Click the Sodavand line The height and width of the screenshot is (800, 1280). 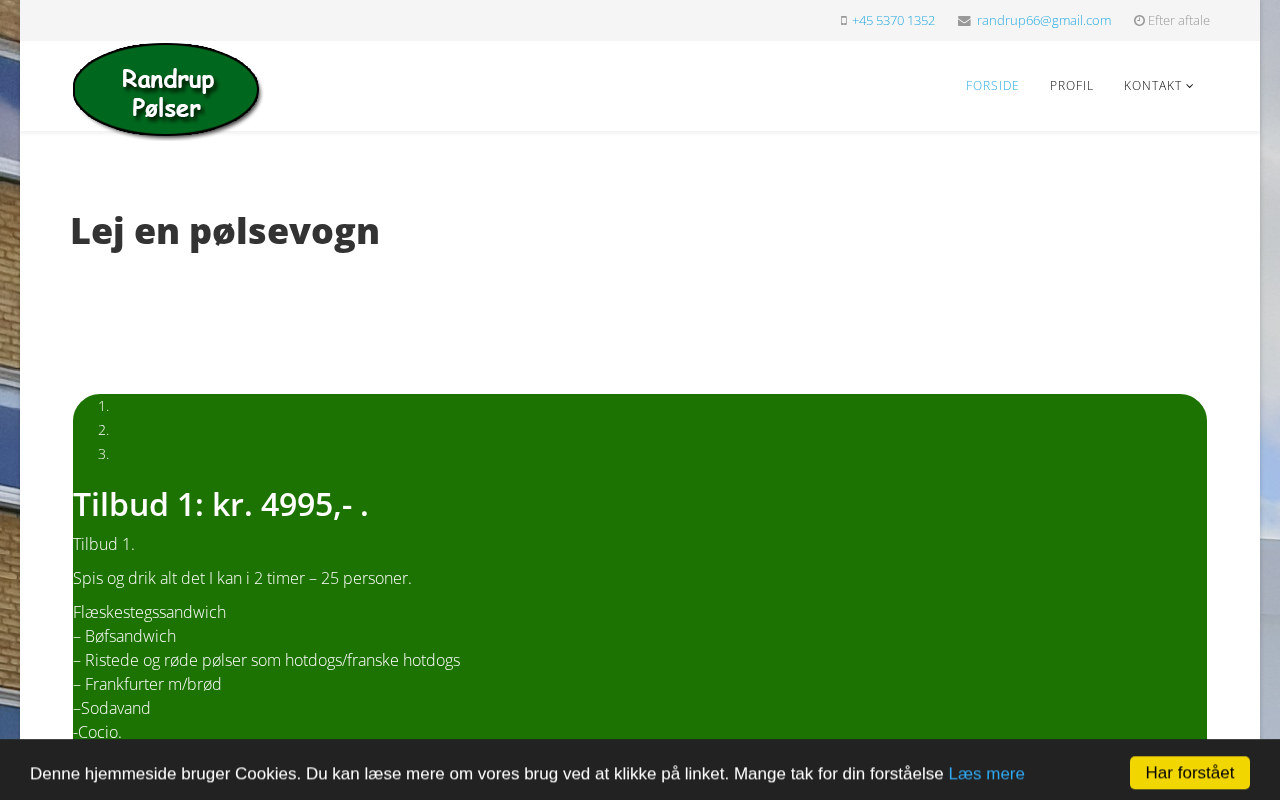112,708
